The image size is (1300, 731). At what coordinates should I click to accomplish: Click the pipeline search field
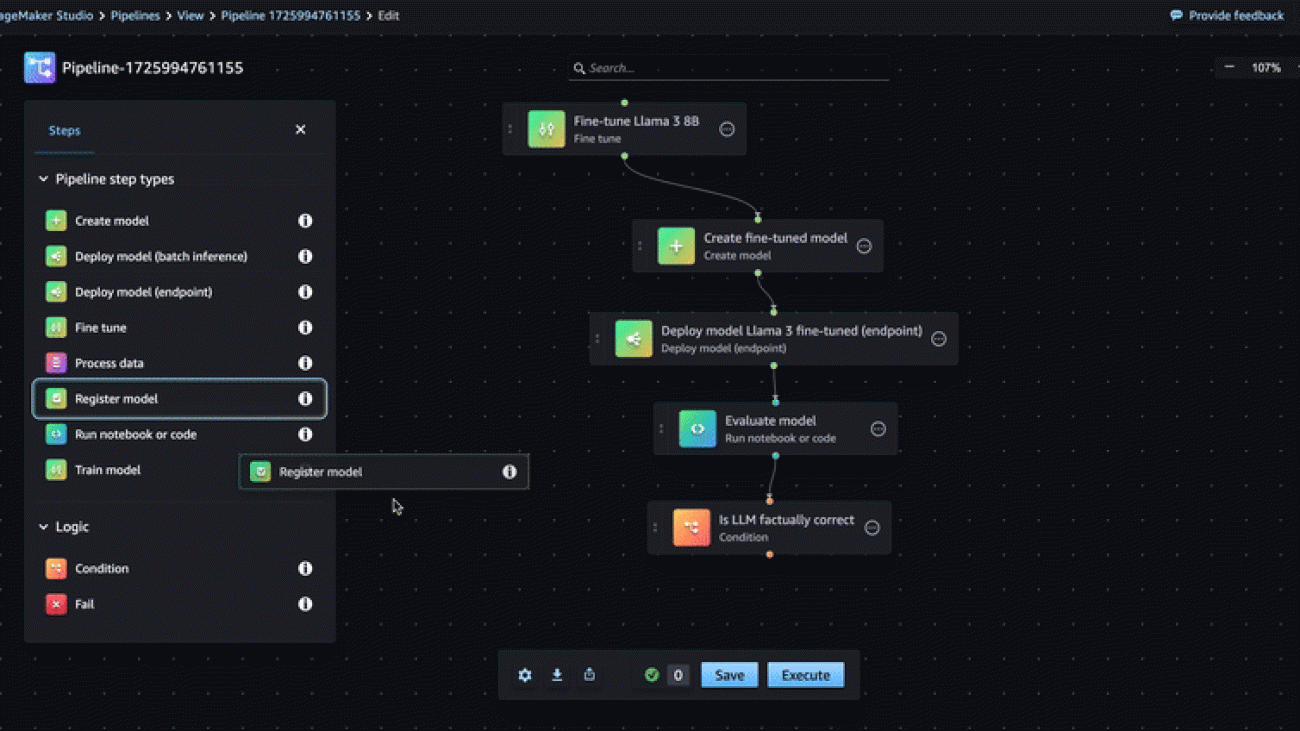click(728, 68)
